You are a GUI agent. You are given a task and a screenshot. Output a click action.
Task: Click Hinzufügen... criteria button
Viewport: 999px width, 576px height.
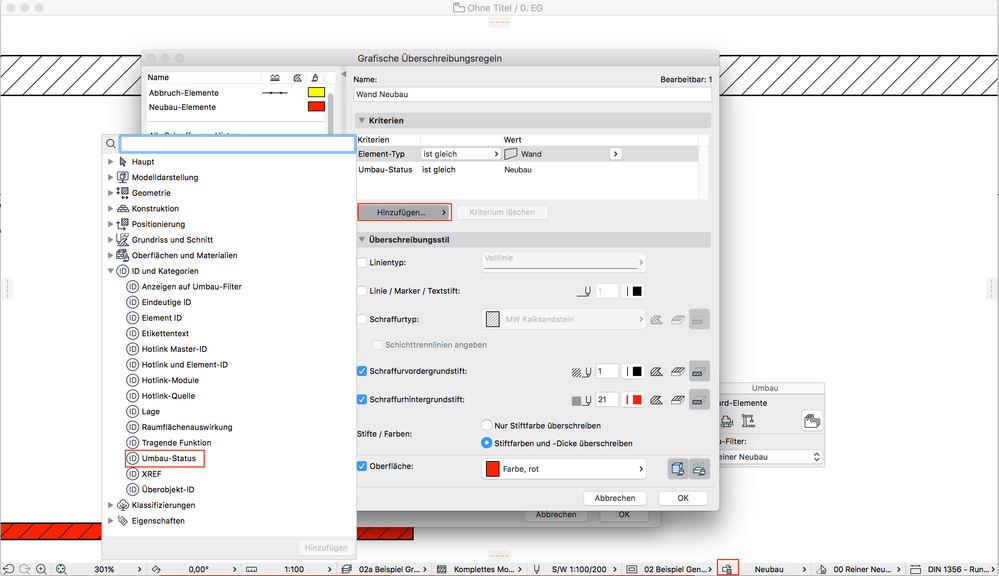[405, 212]
